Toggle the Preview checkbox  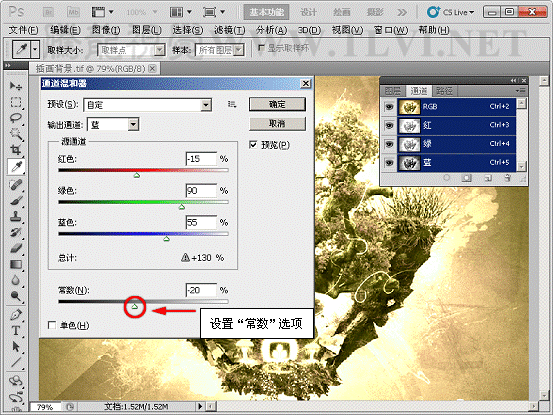[253, 145]
